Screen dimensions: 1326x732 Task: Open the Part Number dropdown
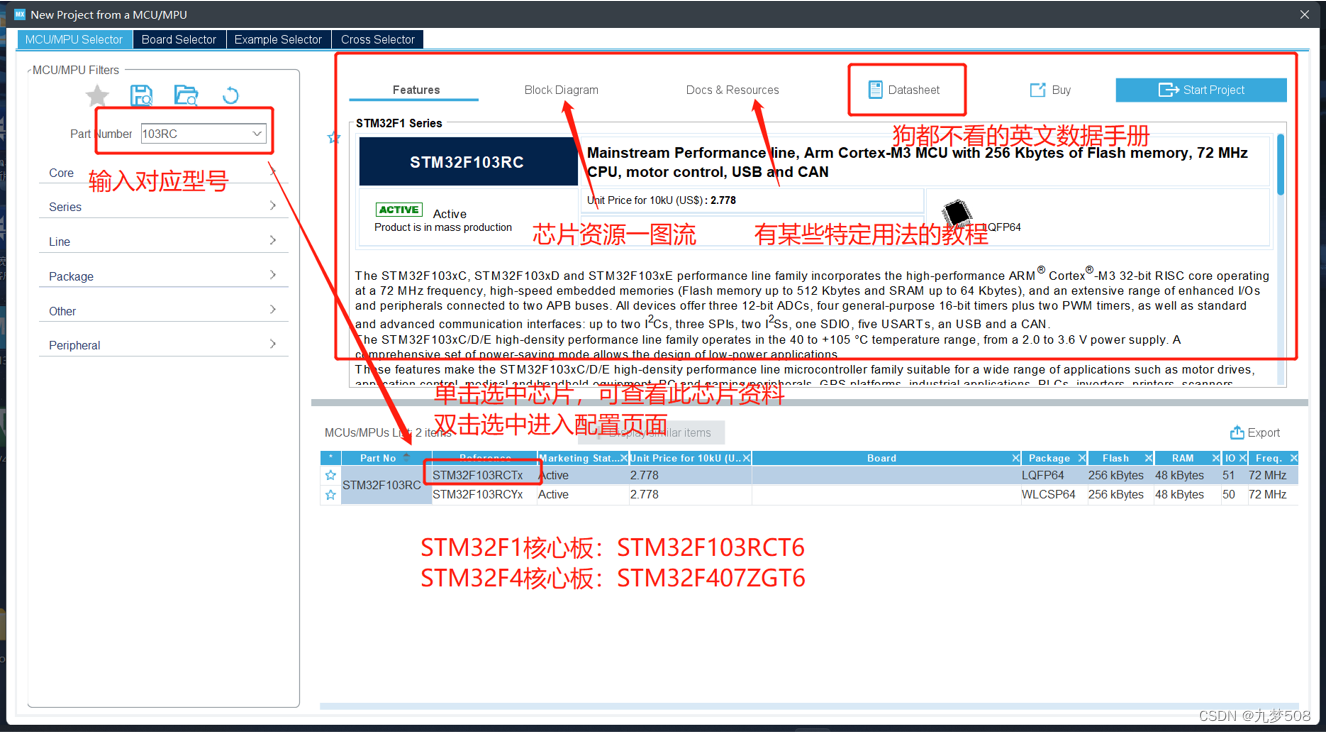click(257, 134)
